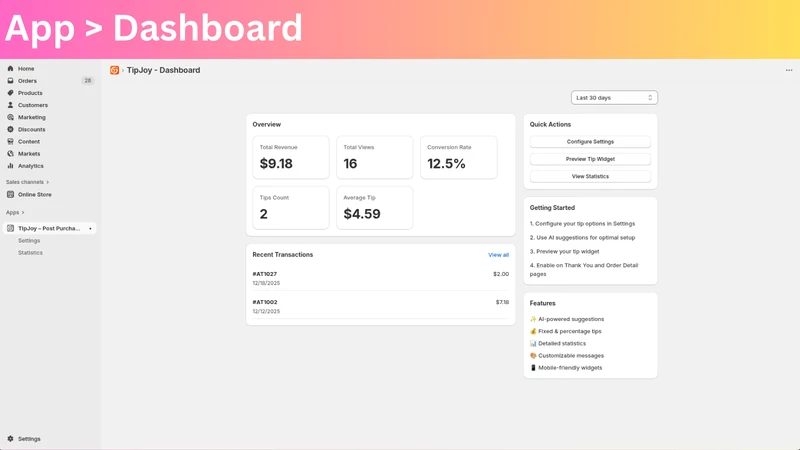
Task: Open Products in the sidebar
Action: (30, 93)
